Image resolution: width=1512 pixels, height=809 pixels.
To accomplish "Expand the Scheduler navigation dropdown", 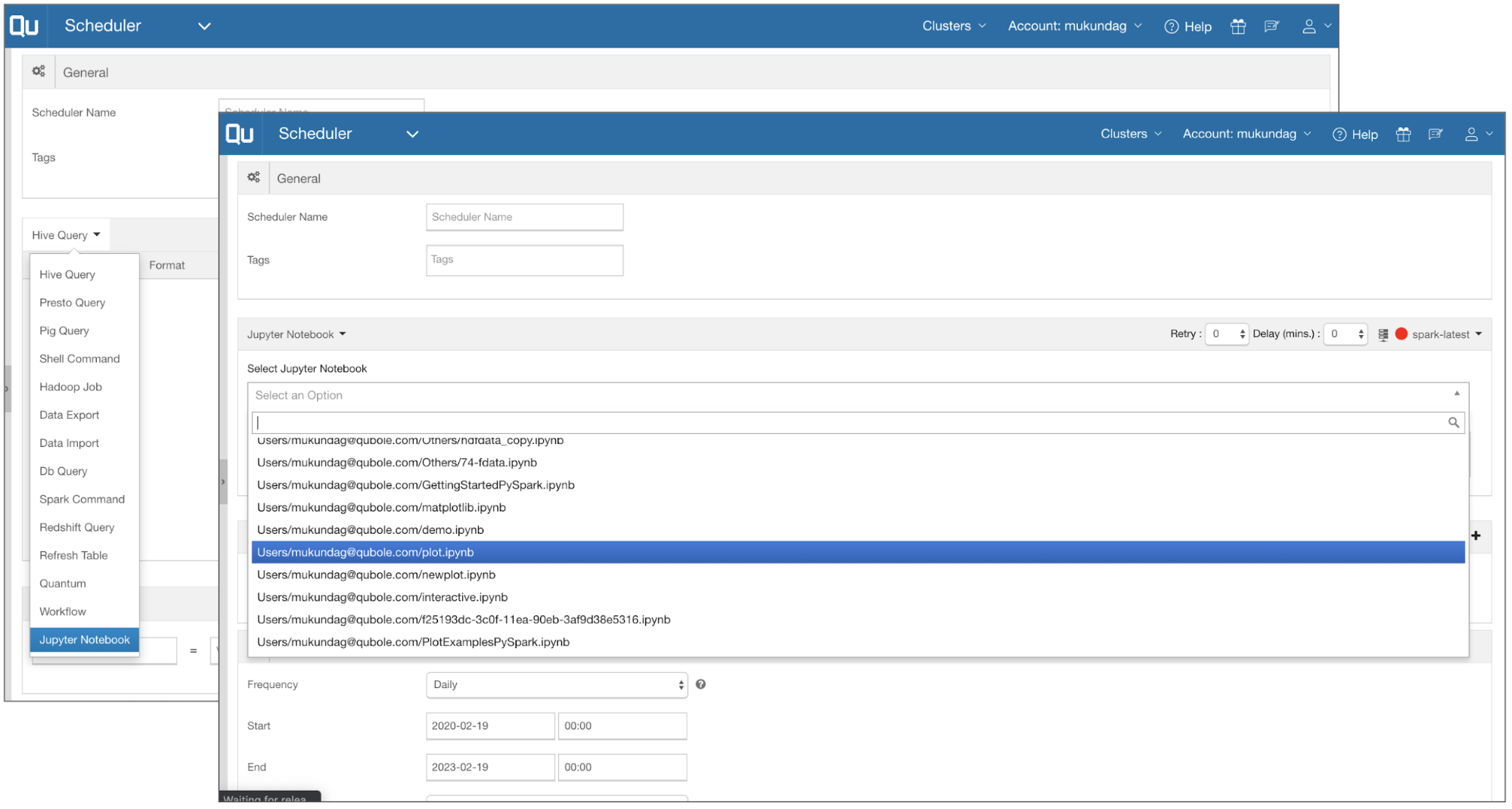I will [x=412, y=134].
